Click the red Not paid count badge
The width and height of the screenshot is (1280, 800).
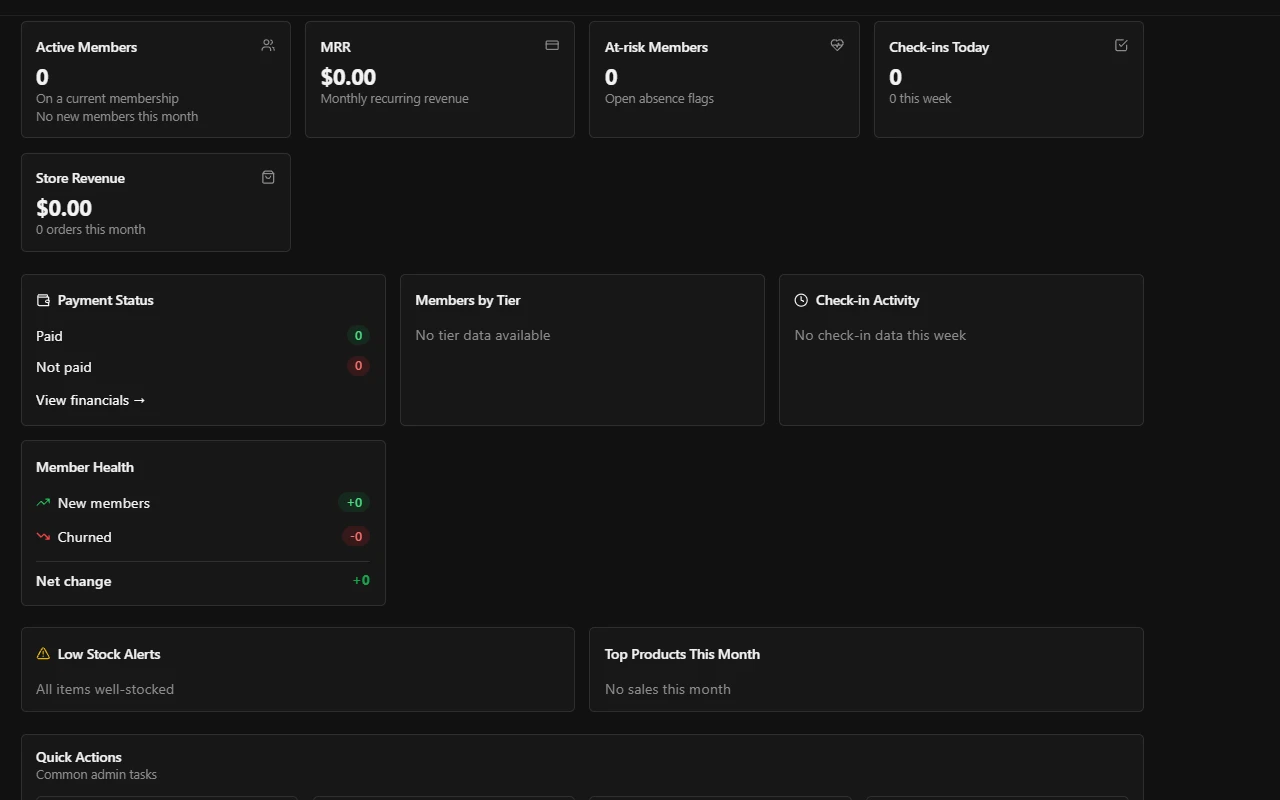click(358, 366)
